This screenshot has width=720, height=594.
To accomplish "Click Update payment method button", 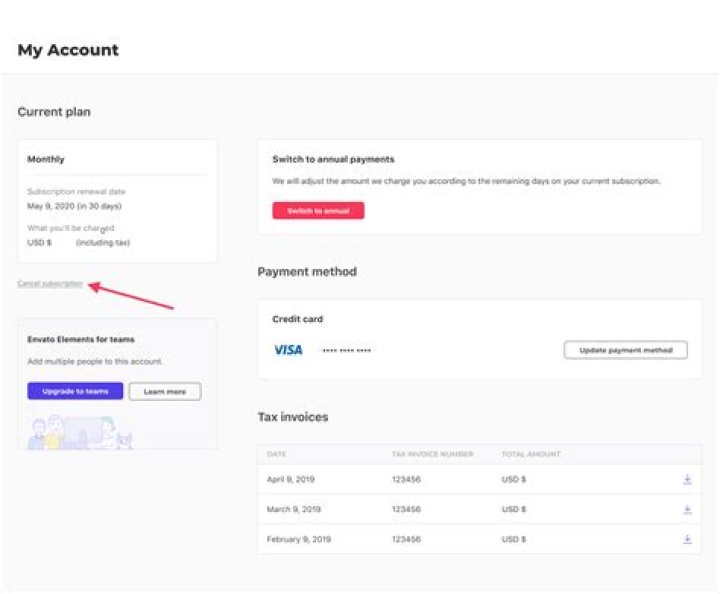I will coord(625,350).
